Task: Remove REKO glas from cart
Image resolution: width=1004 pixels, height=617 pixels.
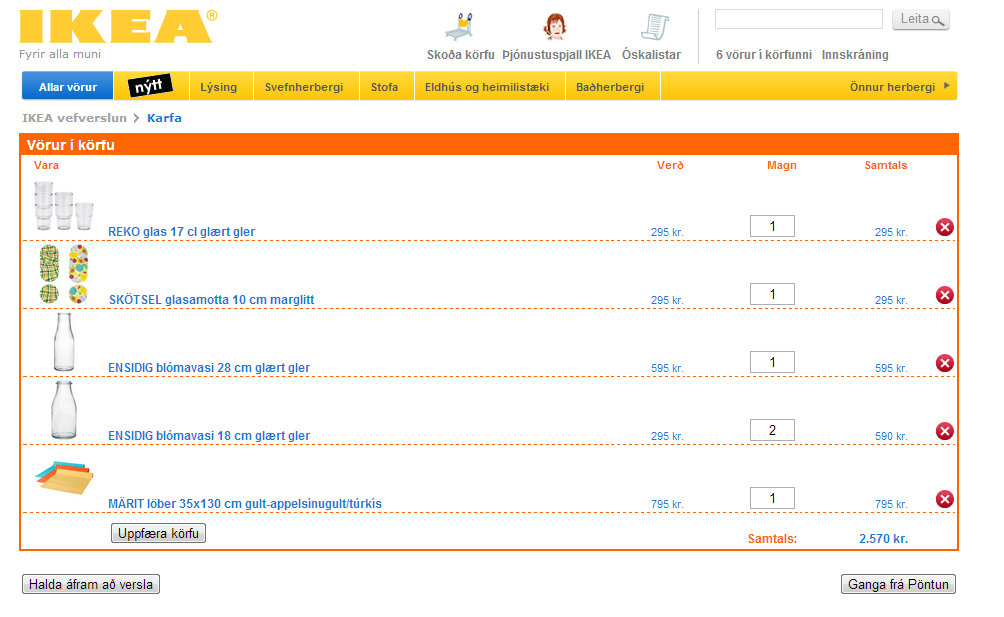Action: [944, 227]
